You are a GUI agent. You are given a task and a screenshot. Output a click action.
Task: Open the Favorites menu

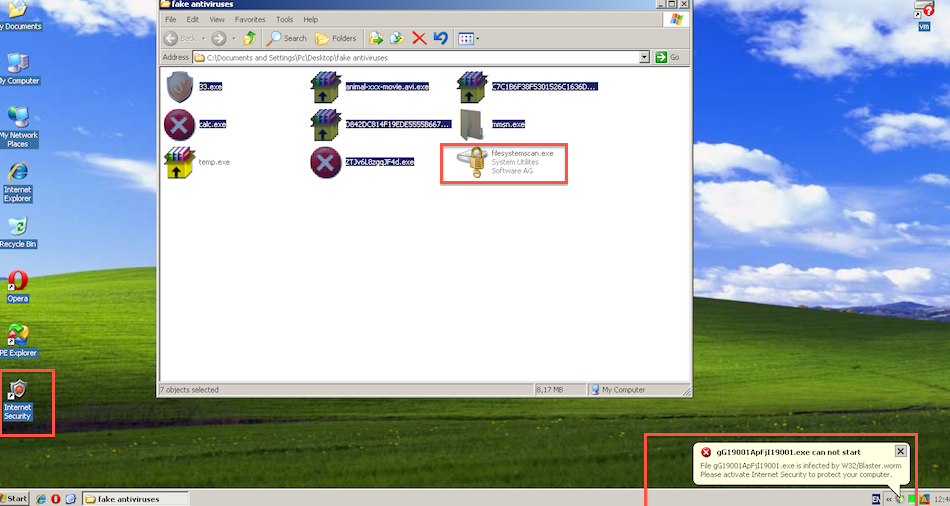250,19
